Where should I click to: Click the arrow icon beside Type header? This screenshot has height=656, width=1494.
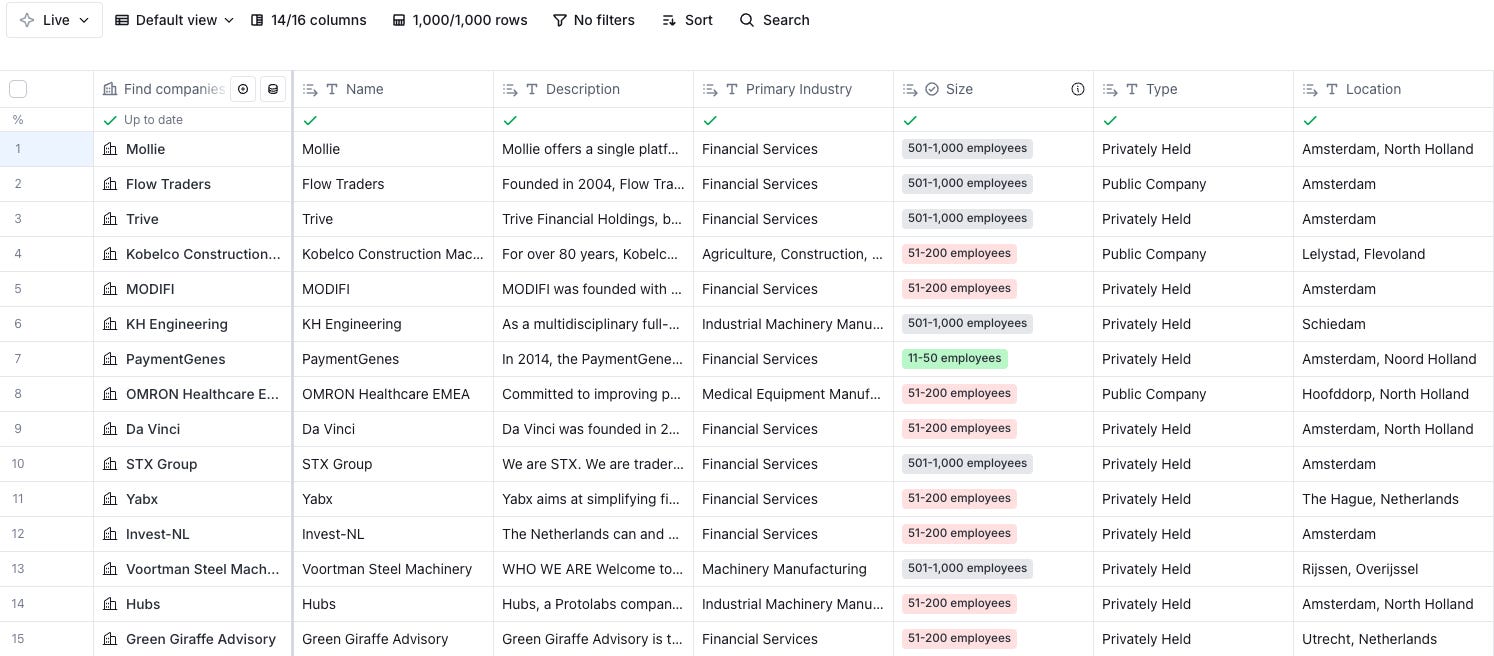(x=1110, y=89)
